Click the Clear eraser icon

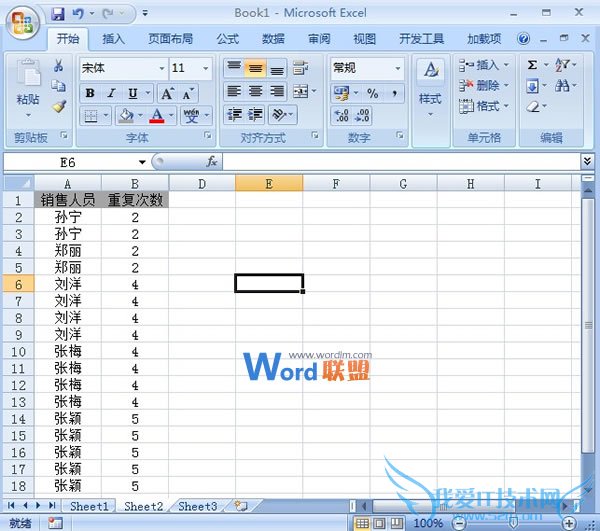(x=532, y=106)
